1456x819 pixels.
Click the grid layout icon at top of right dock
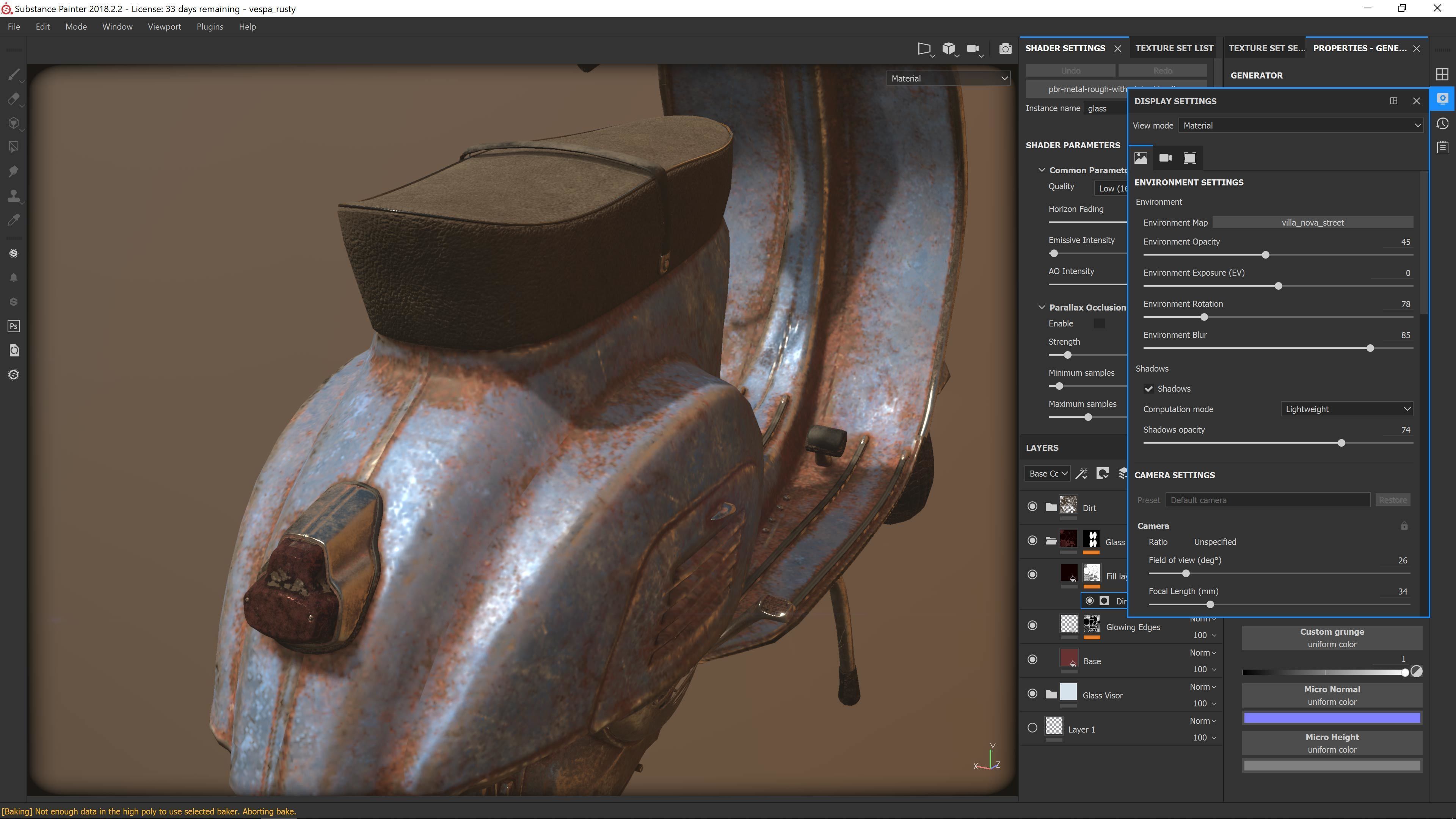coord(1442,75)
